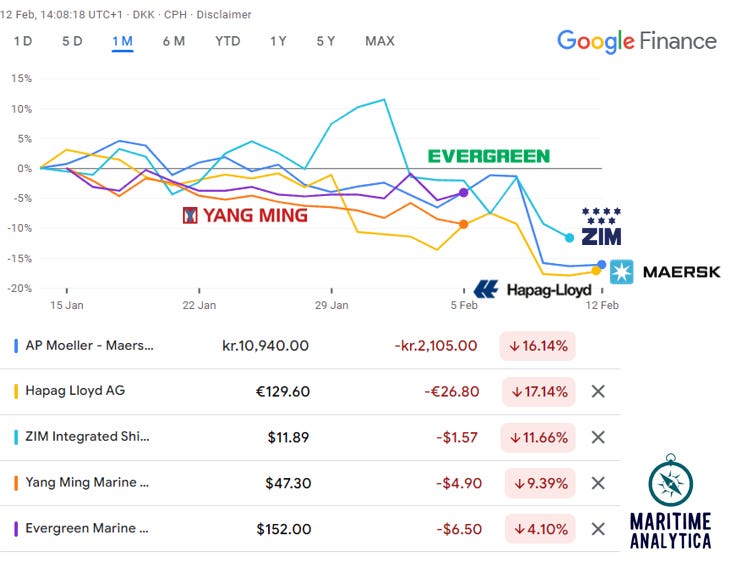
Task: Click the 22 Jan axis label
Action: click(199, 305)
